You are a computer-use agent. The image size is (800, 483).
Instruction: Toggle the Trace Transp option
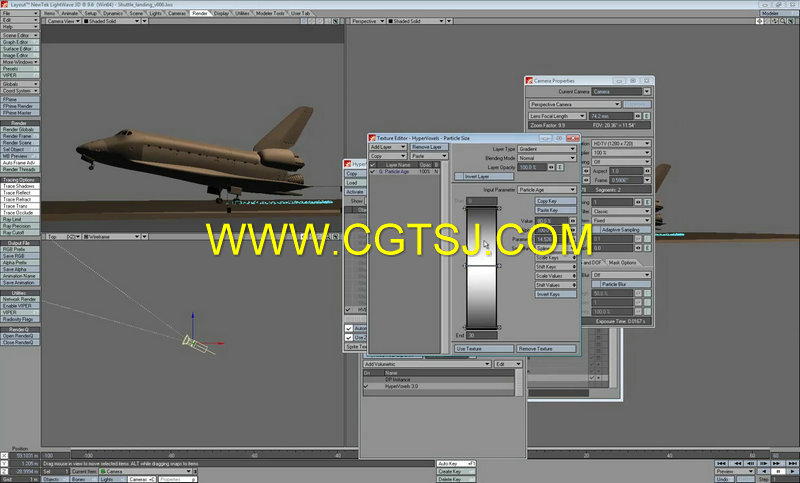point(20,206)
